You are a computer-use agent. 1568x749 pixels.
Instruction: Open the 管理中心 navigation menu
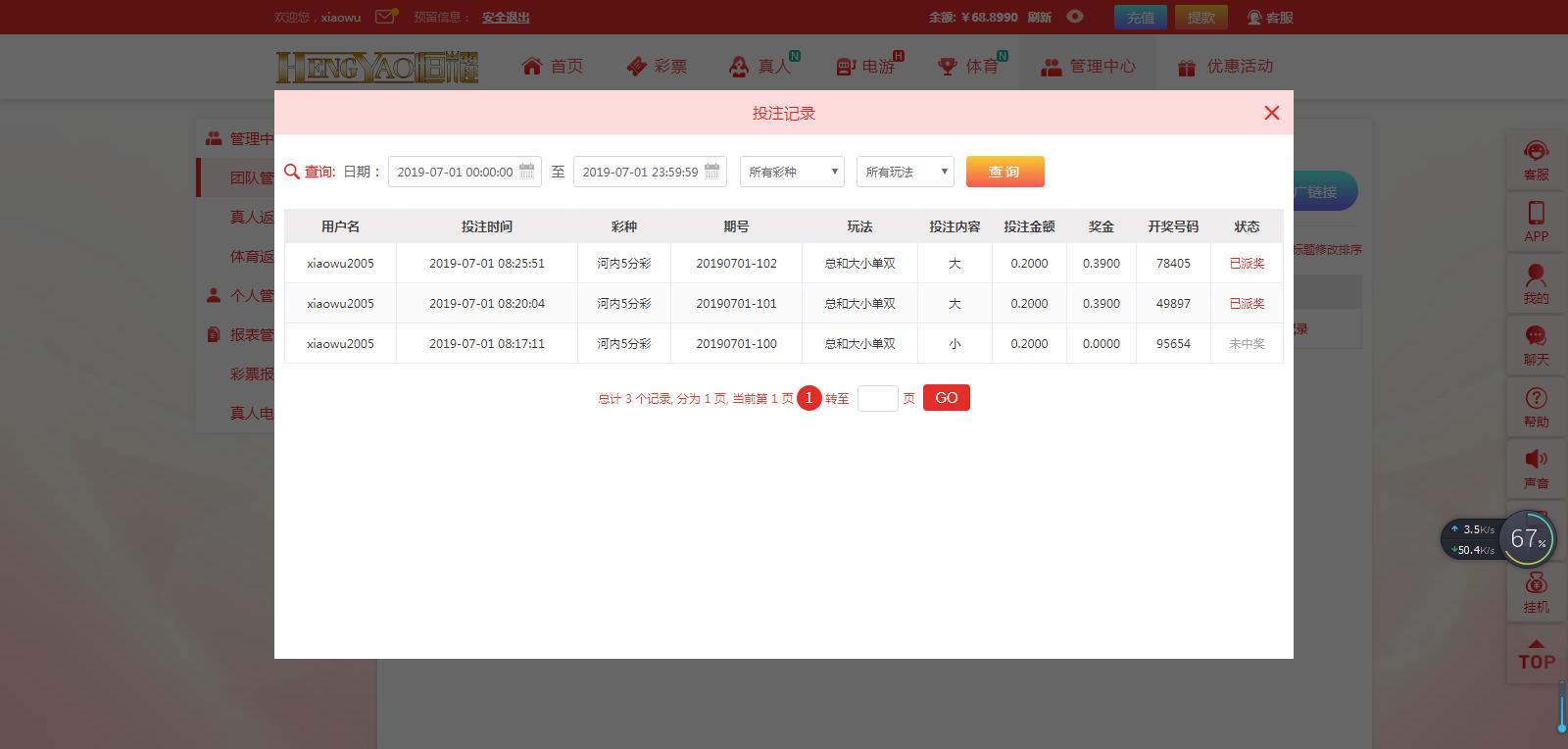coord(1088,67)
